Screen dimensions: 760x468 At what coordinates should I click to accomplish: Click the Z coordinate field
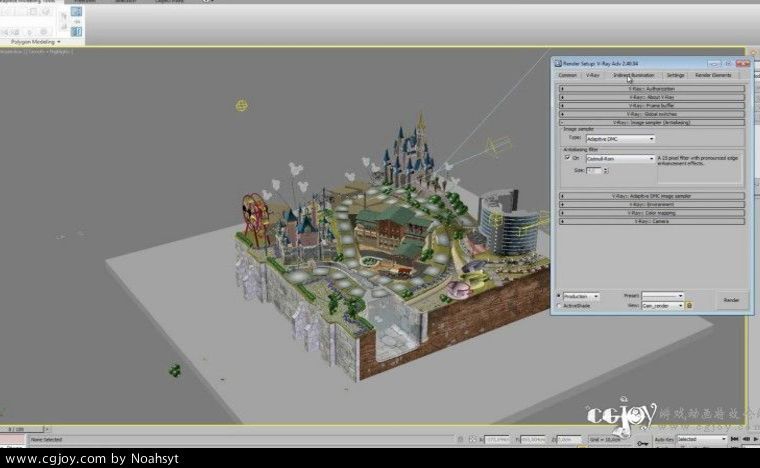568,440
